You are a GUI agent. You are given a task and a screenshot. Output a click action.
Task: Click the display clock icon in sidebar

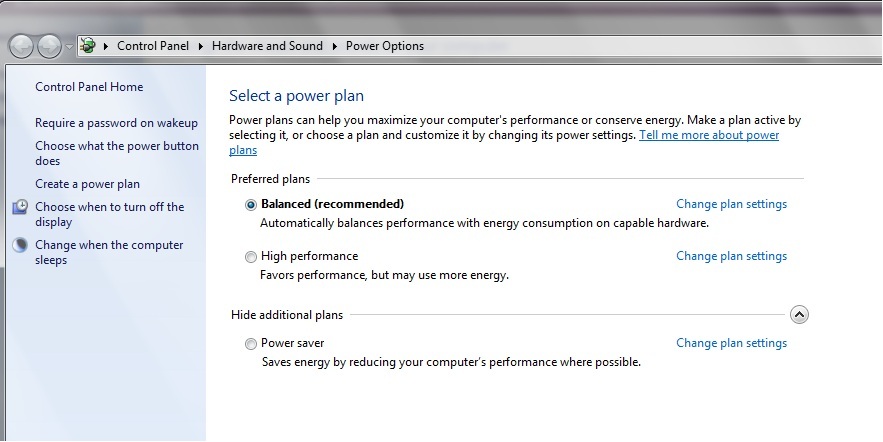coord(20,207)
